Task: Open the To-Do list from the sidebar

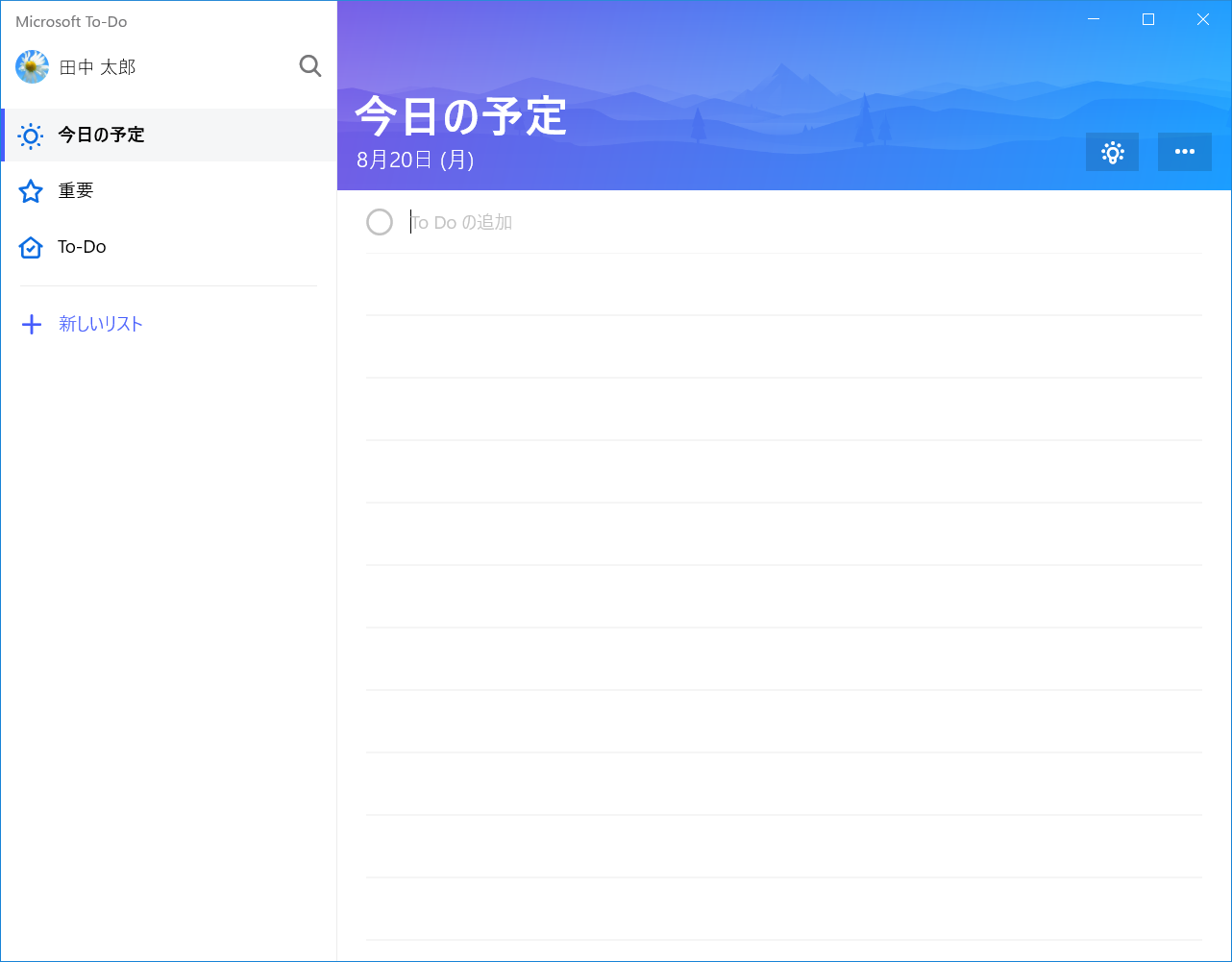Action: [83, 247]
